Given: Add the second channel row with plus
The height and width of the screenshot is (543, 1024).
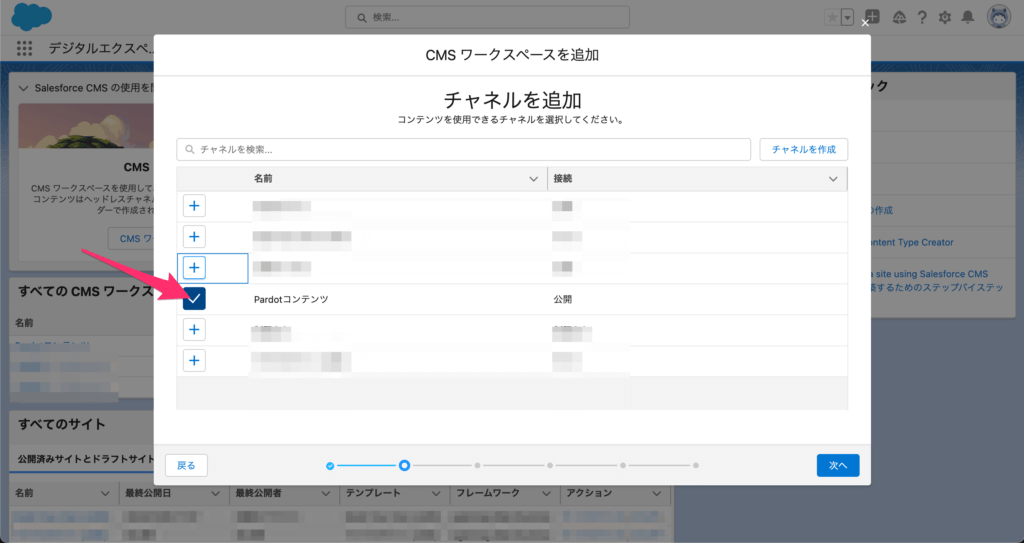Looking at the screenshot, I should pos(194,237).
